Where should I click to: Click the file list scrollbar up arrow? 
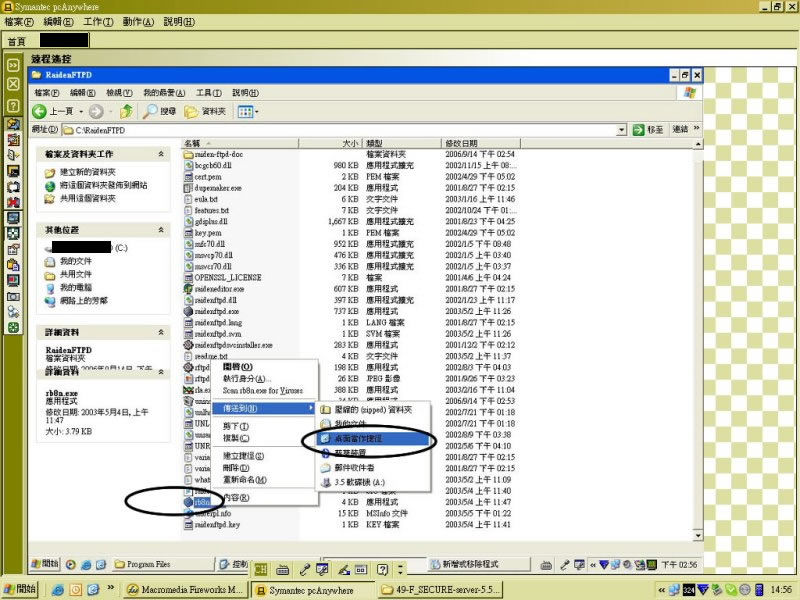coord(697,144)
